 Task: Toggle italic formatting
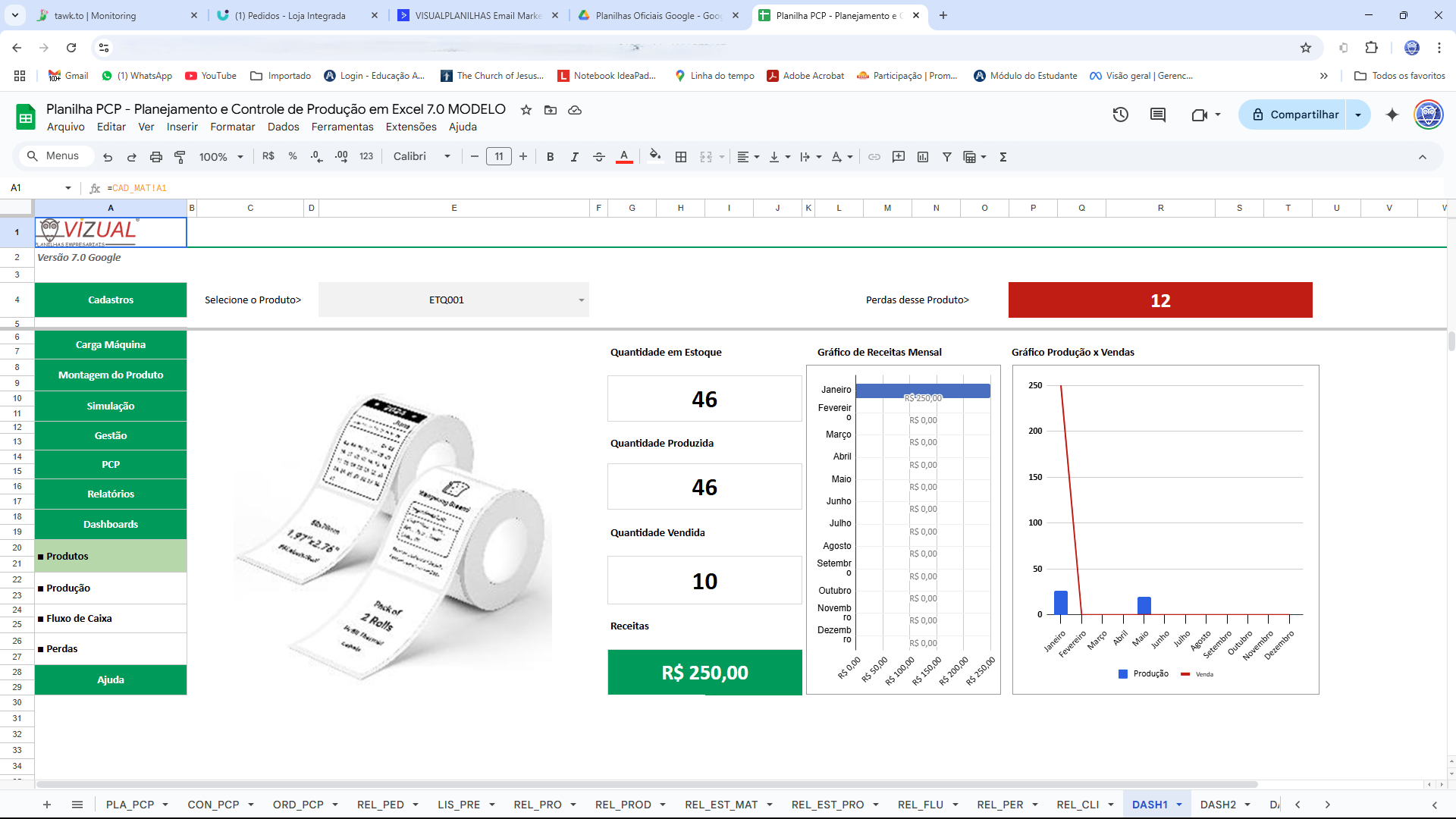tap(574, 157)
